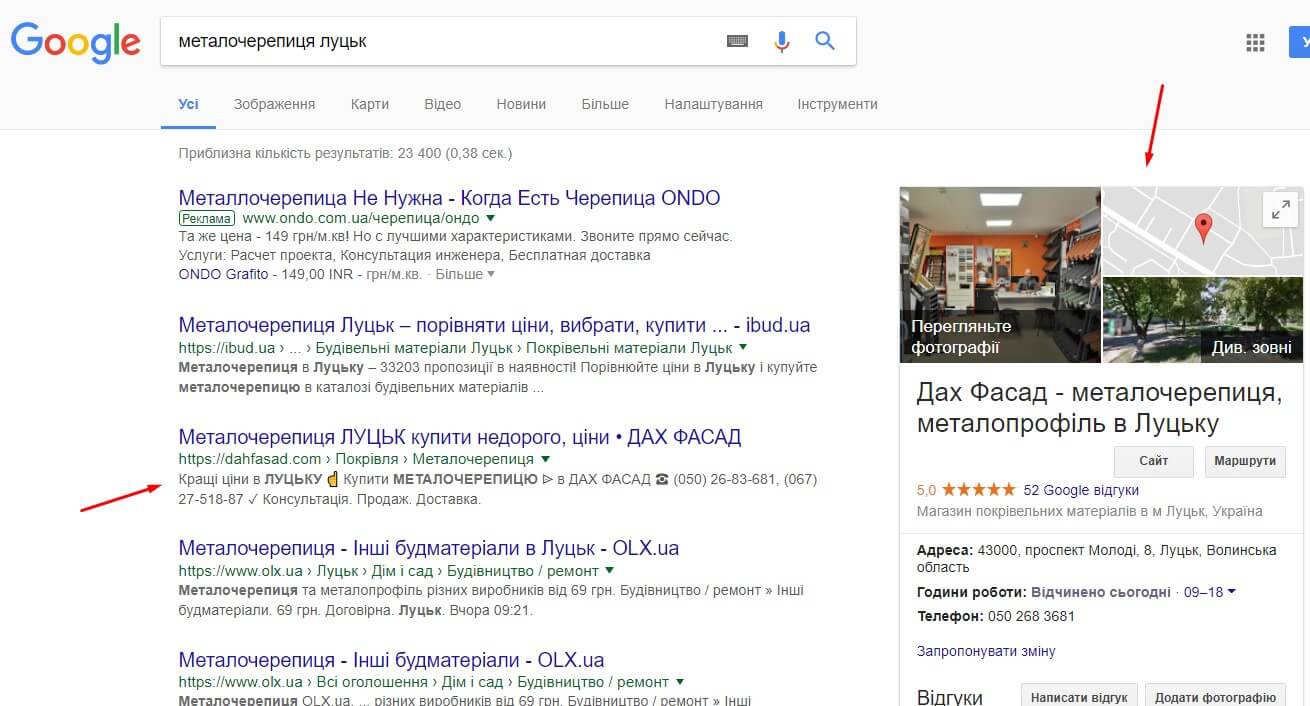Click Додати фотографію button
The width and height of the screenshot is (1310, 706).
coord(1215,697)
